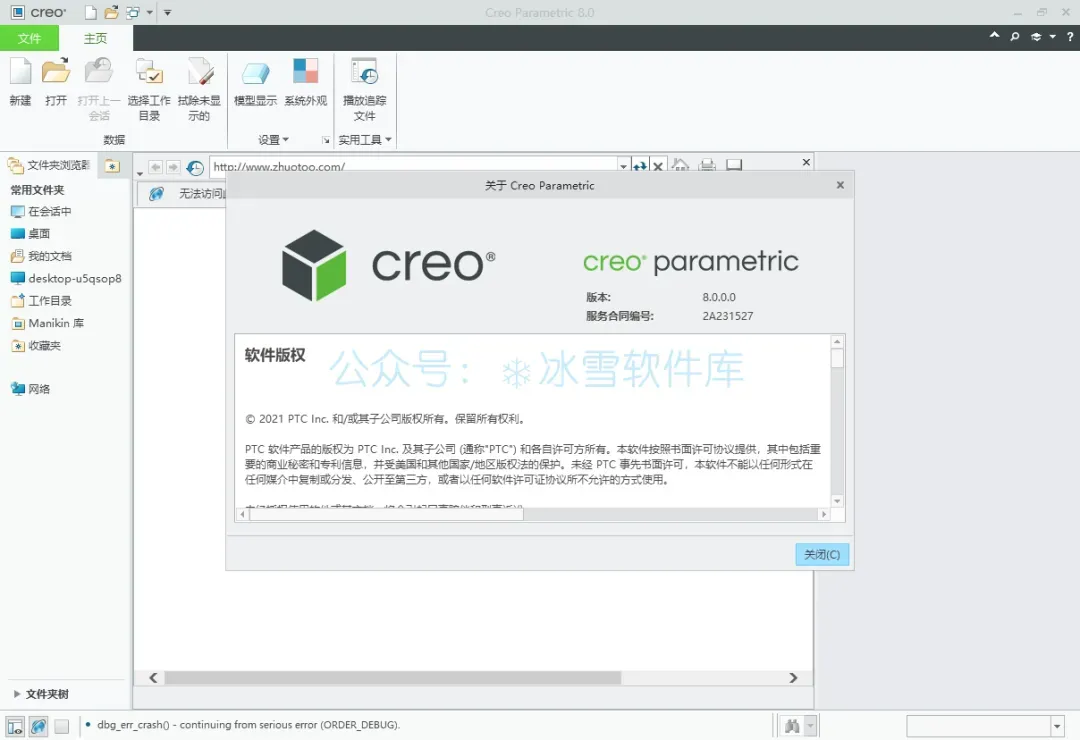This screenshot has height=740, width=1080.
Task: Click the quick-access windows switch icon
Action: click(x=132, y=12)
